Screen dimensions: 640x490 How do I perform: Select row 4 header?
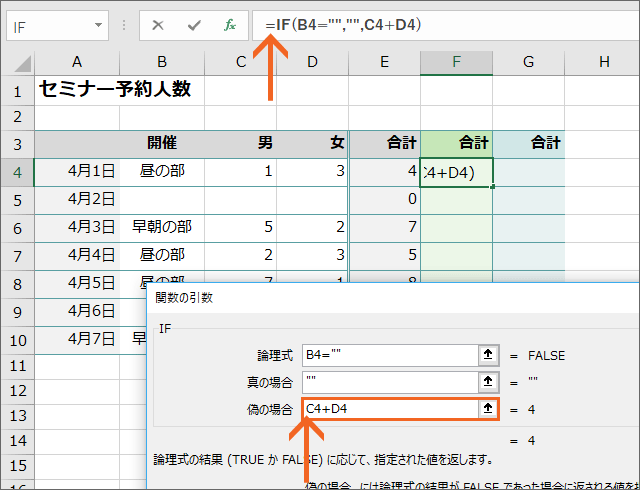pyautogui.click(x=18, y=172)
